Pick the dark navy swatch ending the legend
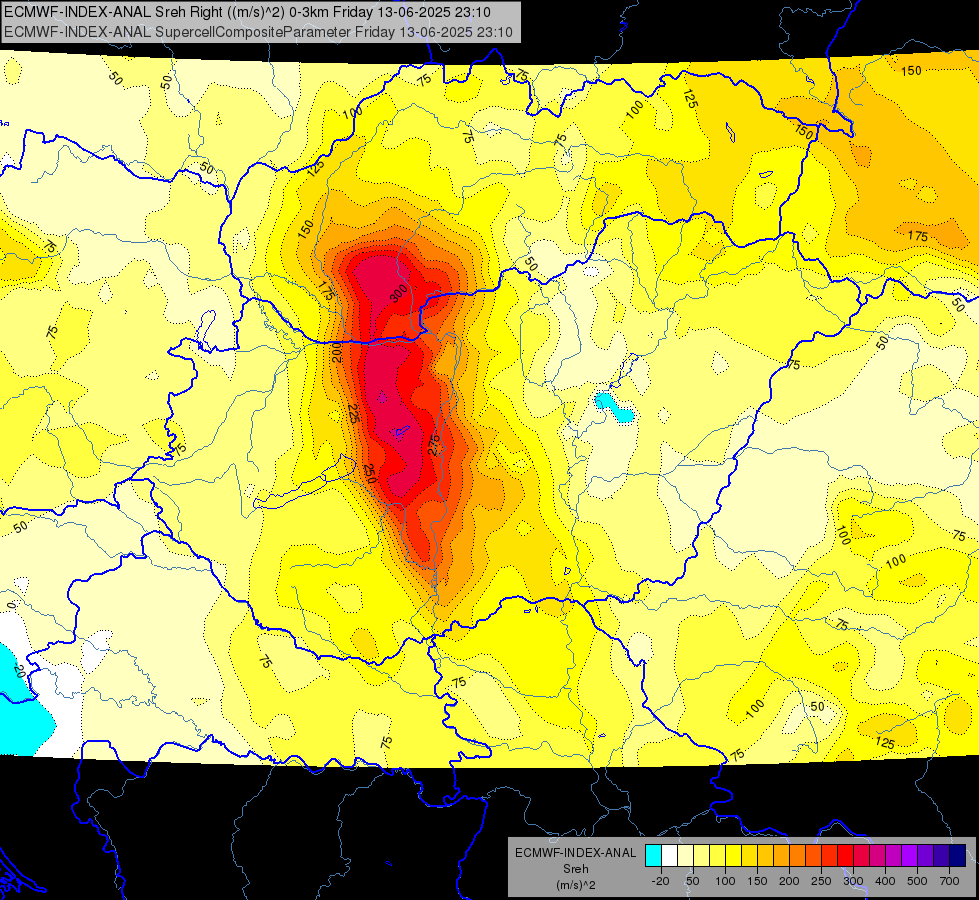979x900 pixels. tap(958, 856)
